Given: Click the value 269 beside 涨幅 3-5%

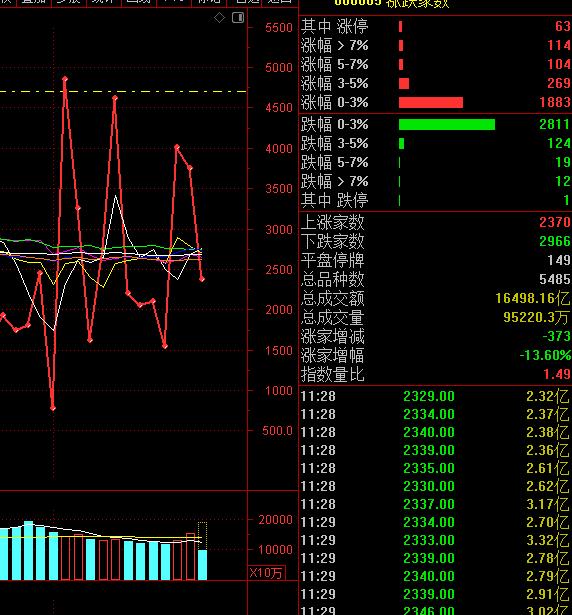Looking at the screenshot, I should 559,83.
